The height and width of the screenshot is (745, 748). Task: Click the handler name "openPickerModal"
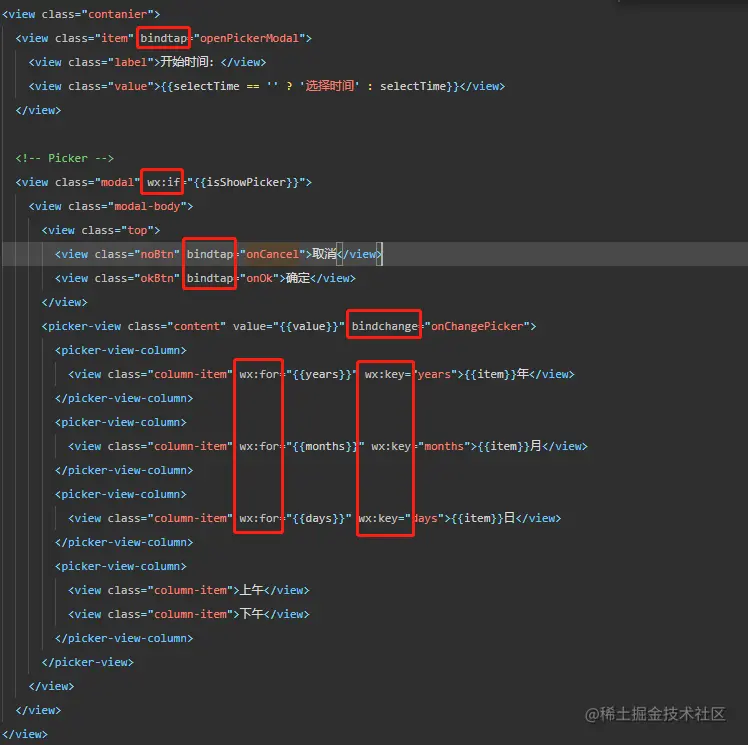click(249, 38)
